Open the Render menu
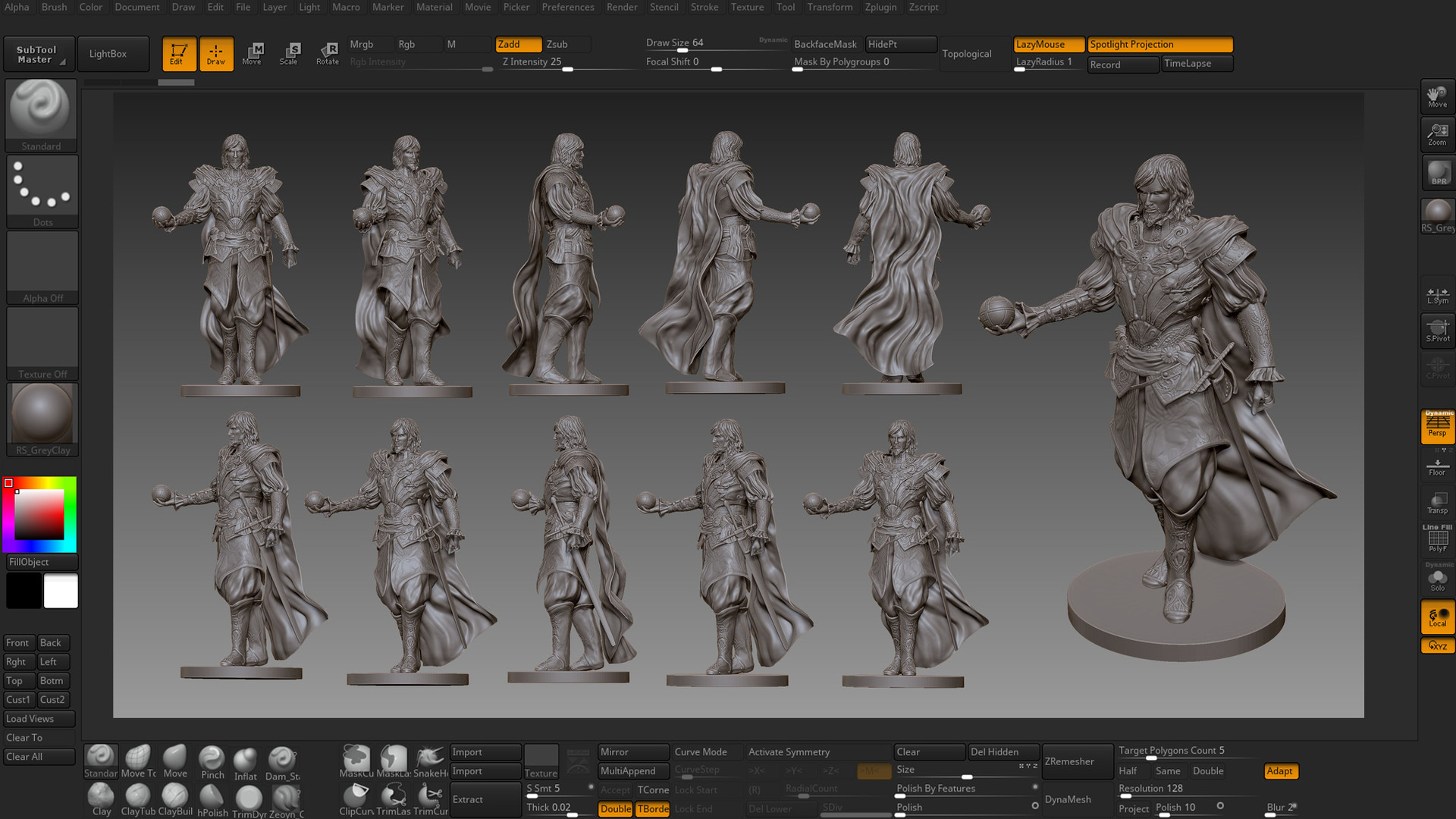The width and height of the screenshot is (1456, 819). pyautogui.click(x=622, y=7)
